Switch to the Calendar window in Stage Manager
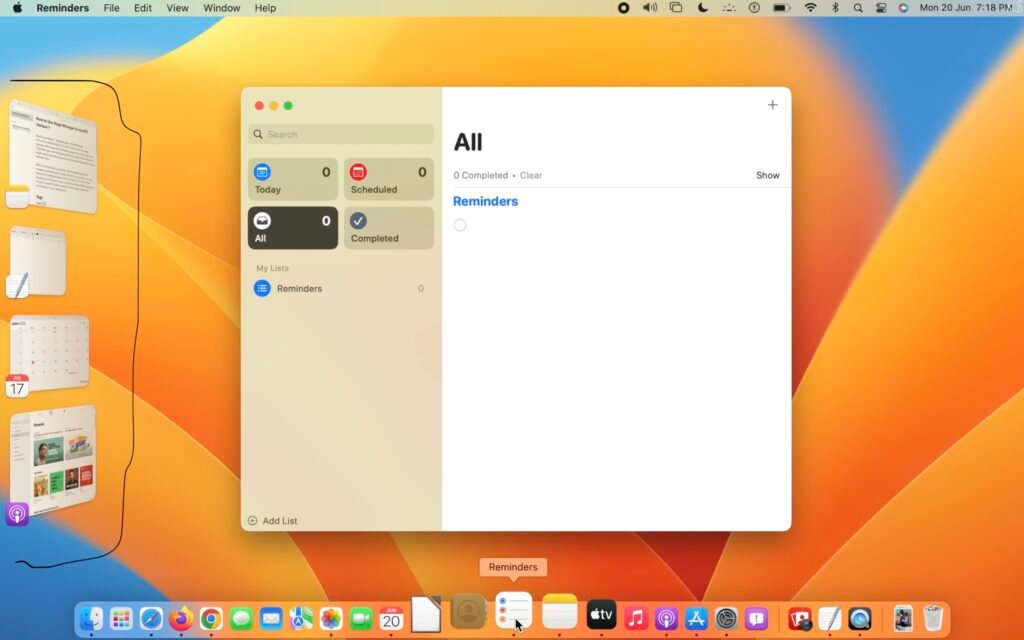The width and height of the screenshot is (1024, 640). click(x=50, y=353)
